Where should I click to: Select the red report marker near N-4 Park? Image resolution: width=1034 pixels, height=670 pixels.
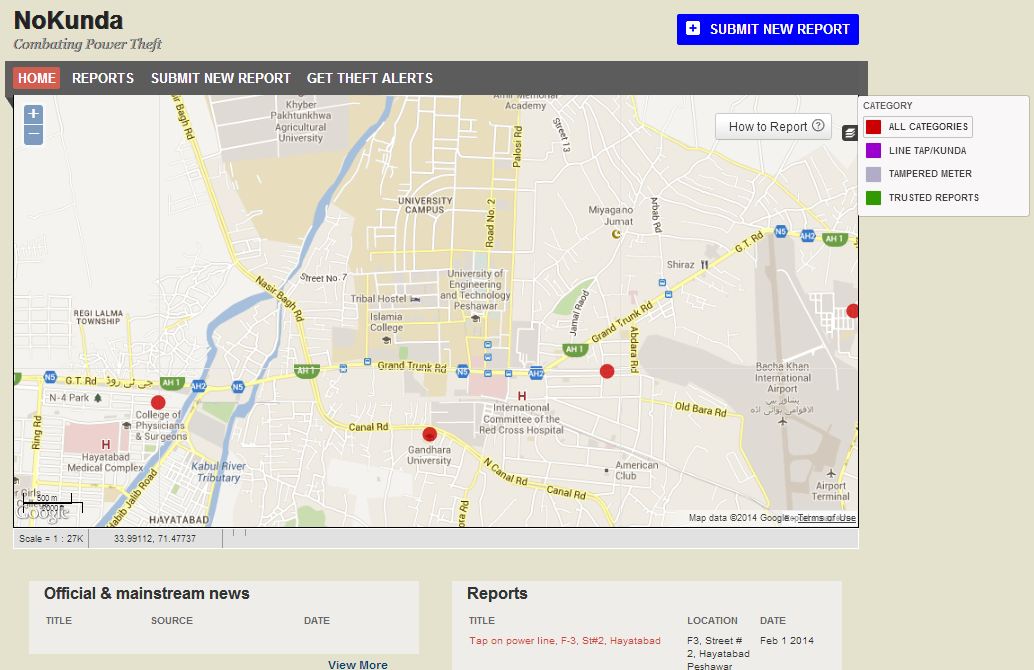[x=158, y=402]
